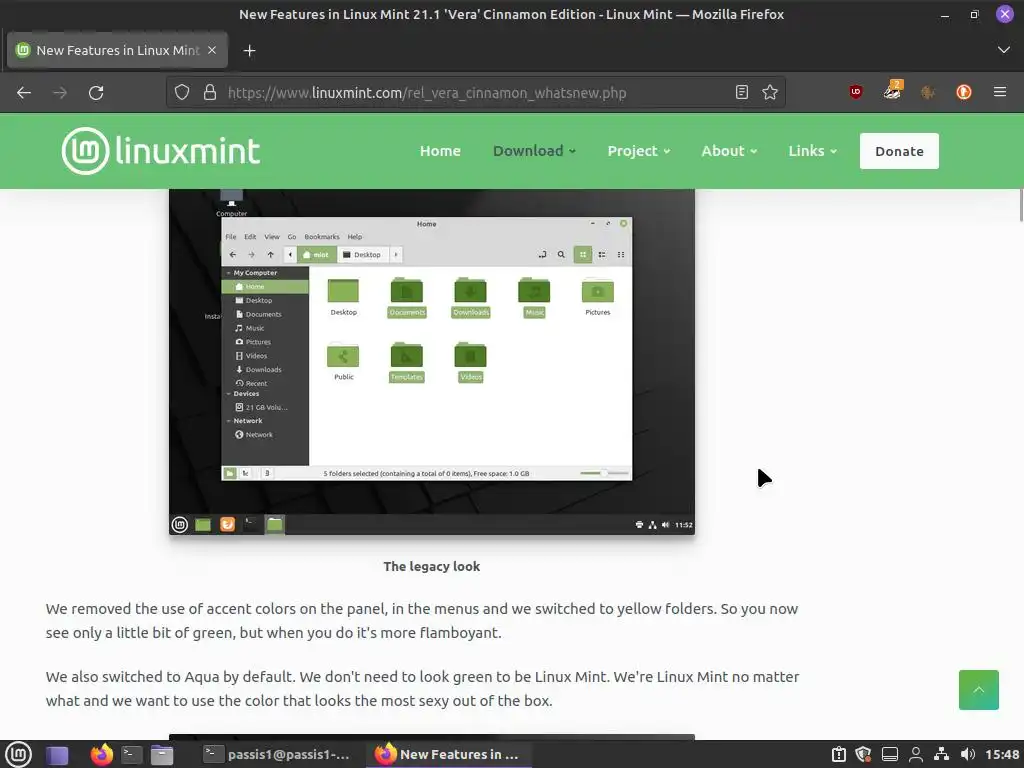This screenshot has height=768, width=1024.
Task: Switch to the passis1@passis1 terminal window
Action: point(276,754)
